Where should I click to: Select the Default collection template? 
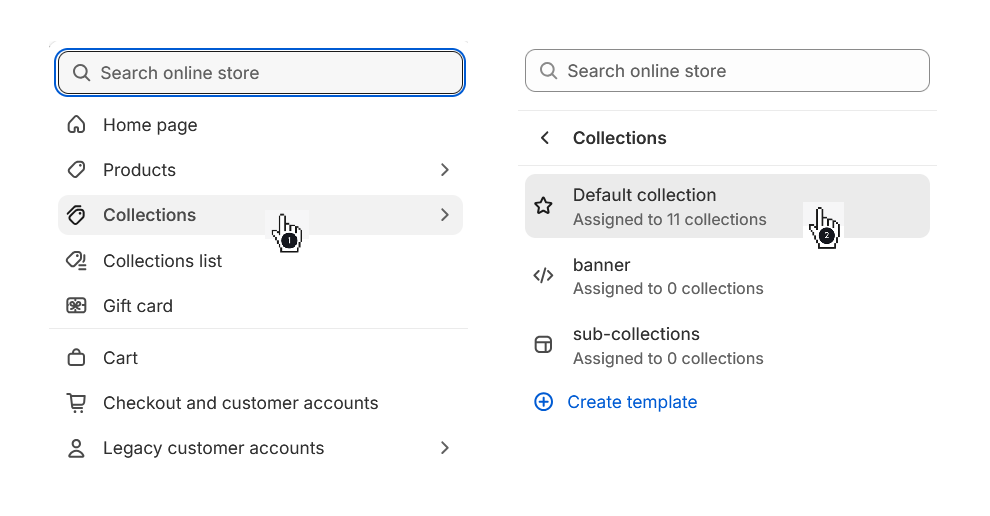coord(727,206)
